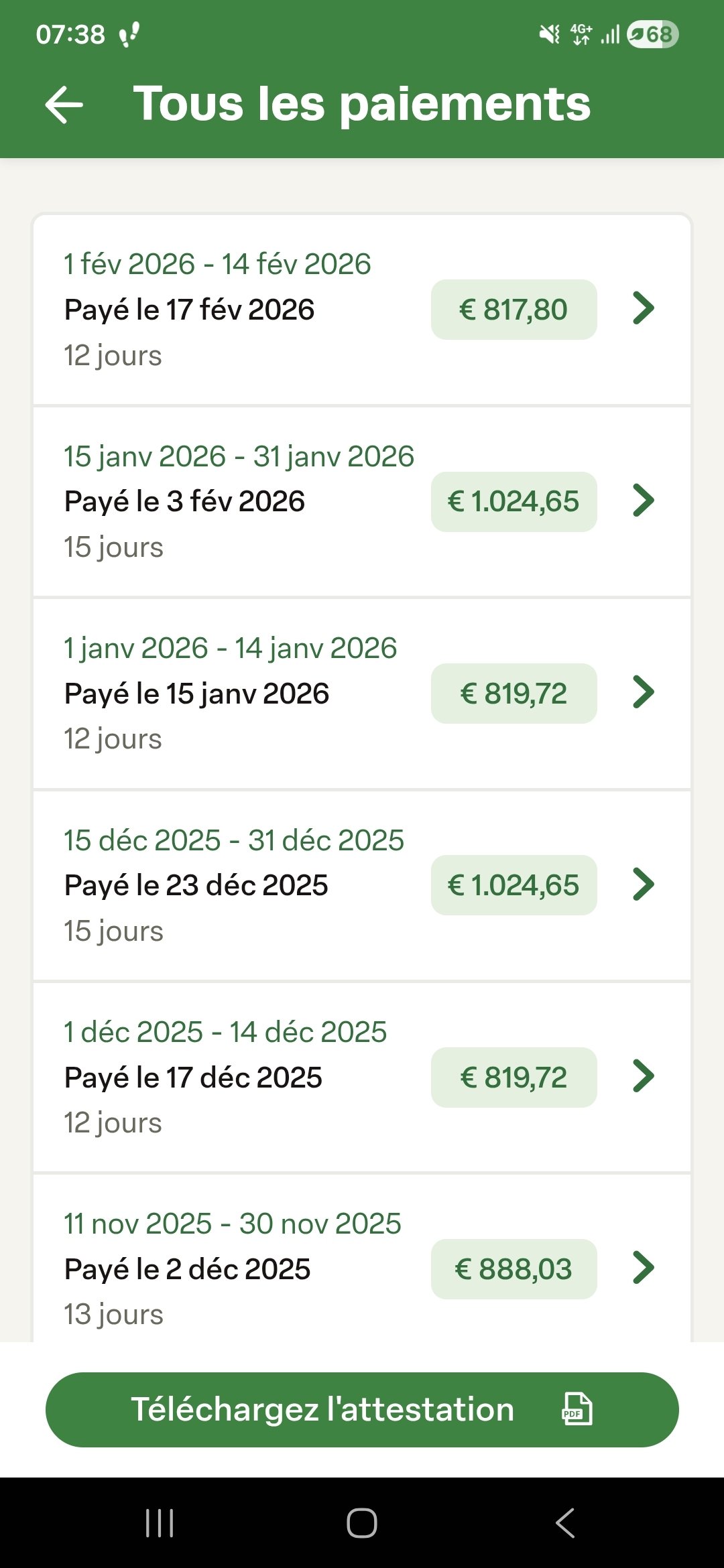This screenshot has height=1568, width=724.
Task: Tap the battery indicator showing 68
Action: (x=652, y=34)
